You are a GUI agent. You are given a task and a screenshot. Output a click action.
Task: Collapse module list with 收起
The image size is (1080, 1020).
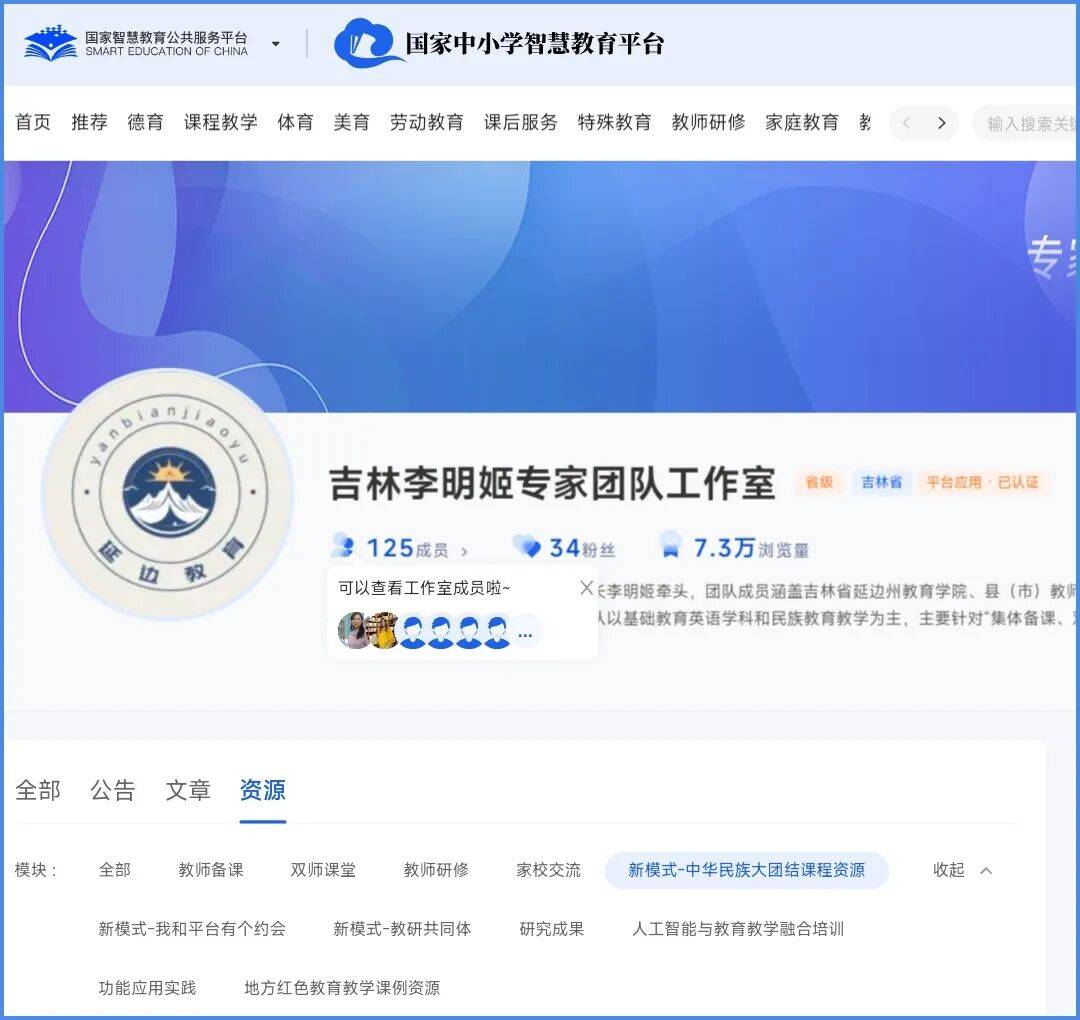pos(962,871)
